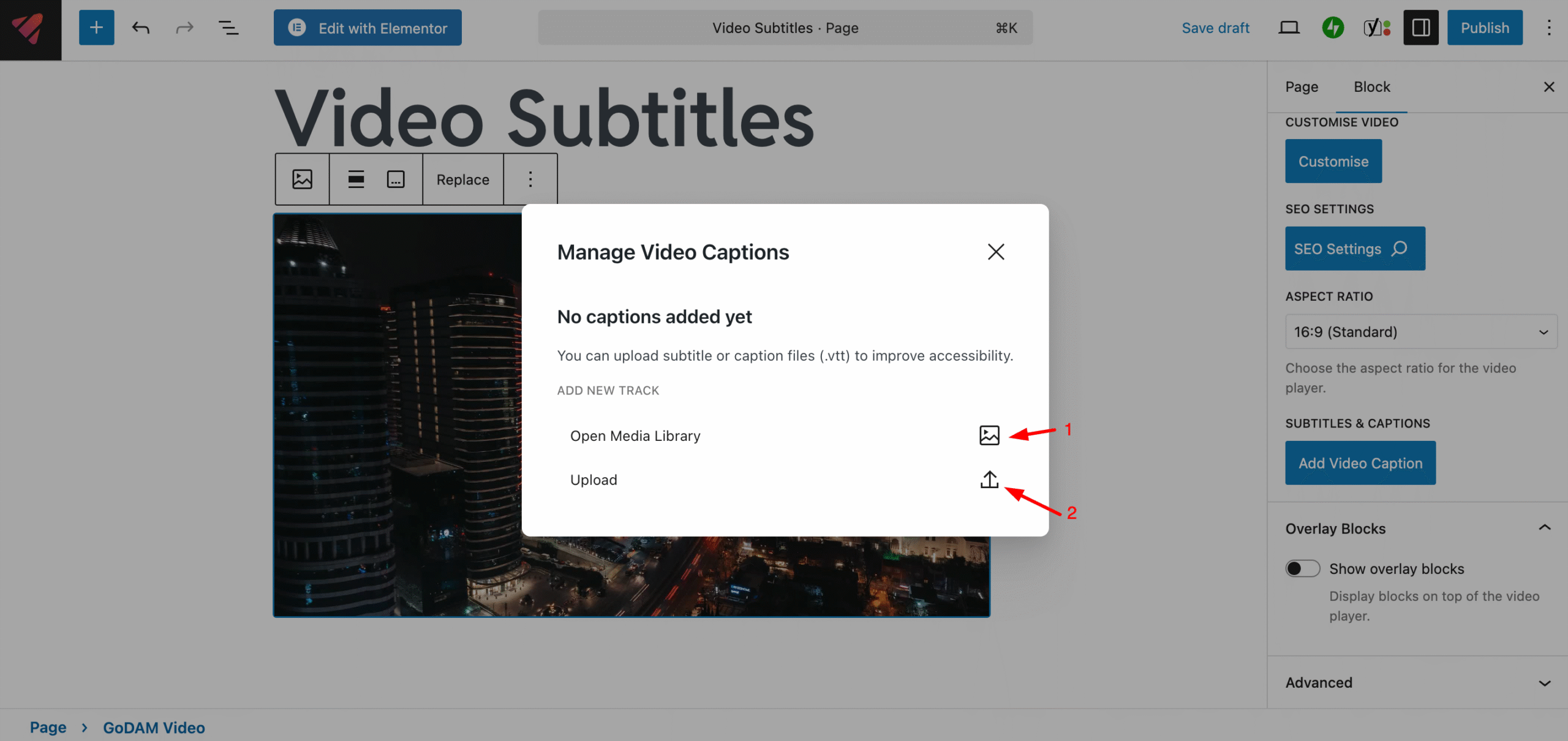Undo the last change

[x=140, y=27]
